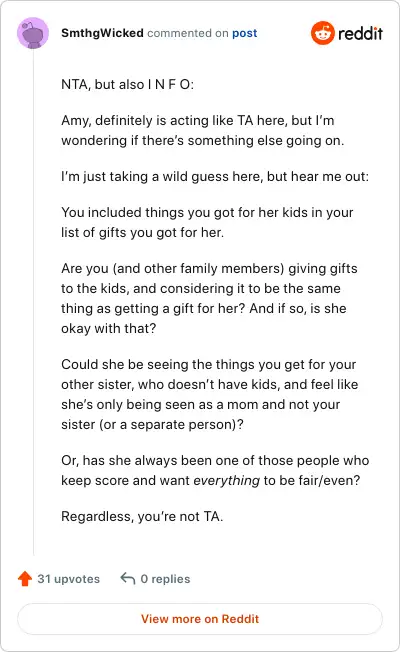Click the reddit wordmark text

(x=360, y=33)
